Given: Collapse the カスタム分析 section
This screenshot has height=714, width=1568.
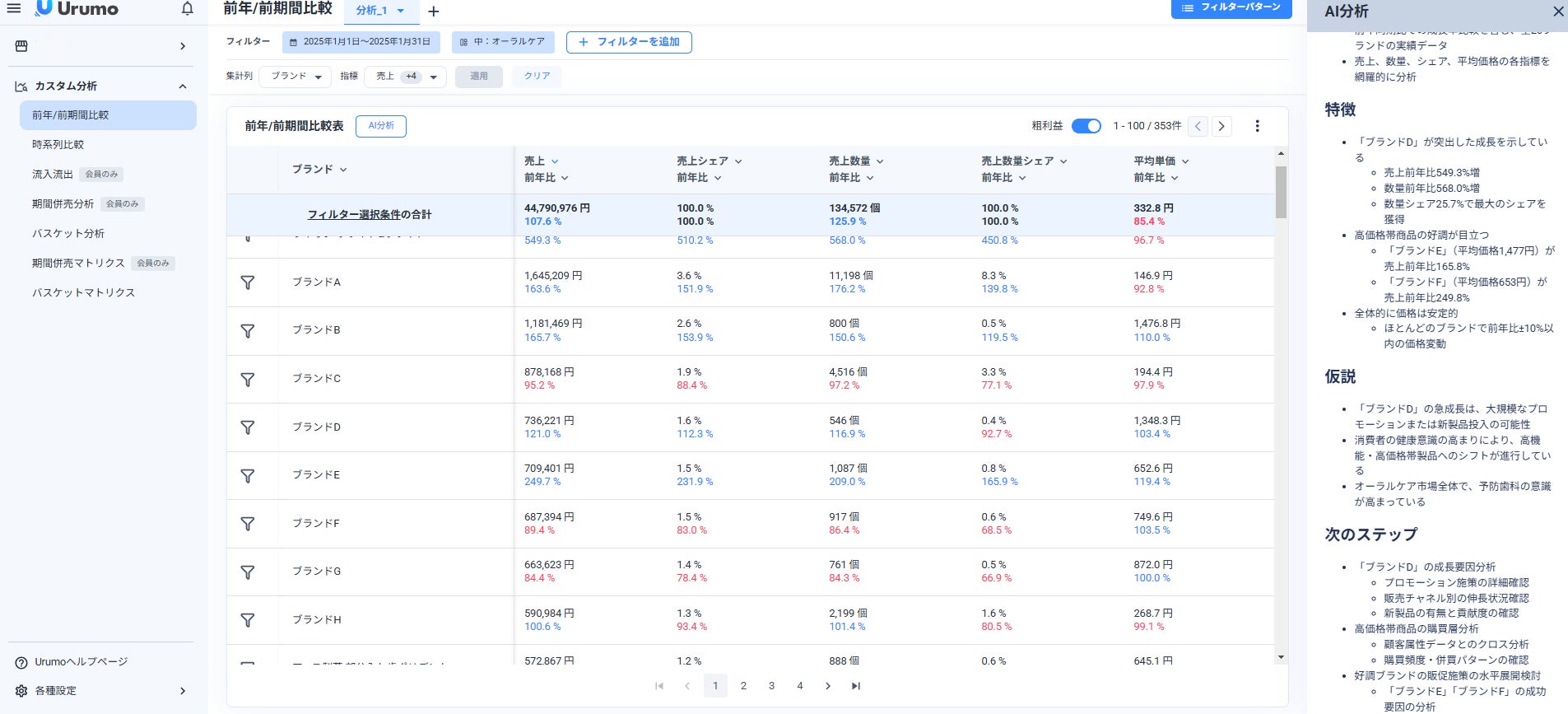Looking at the screenshot, I should pos(183,86).
